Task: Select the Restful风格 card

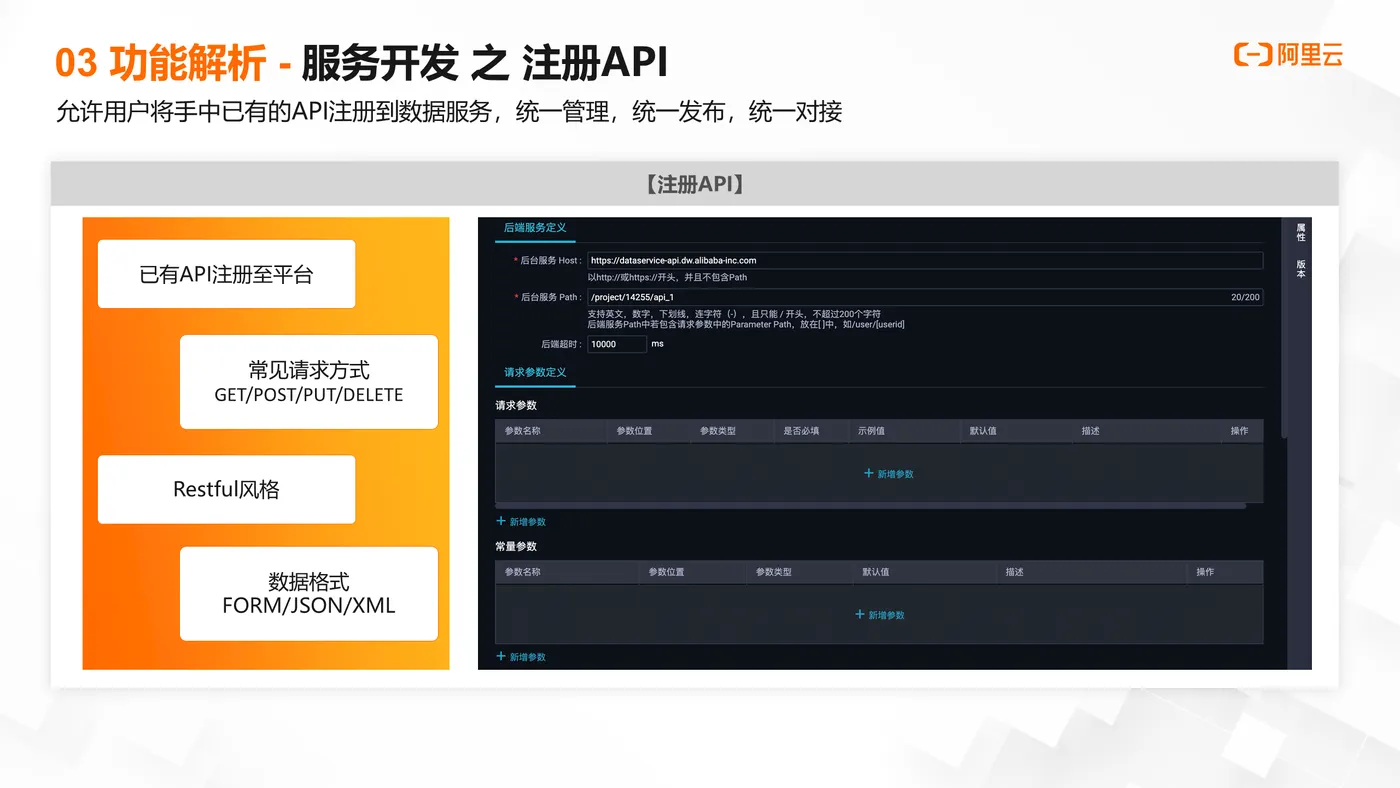Action: 226,490
